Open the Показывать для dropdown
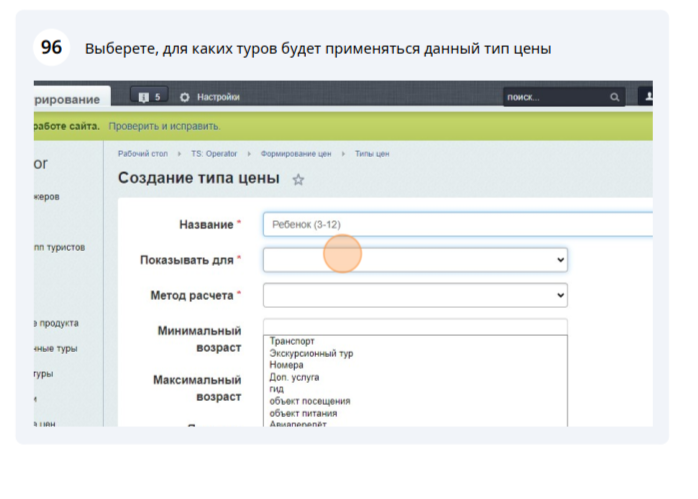Screen dimensions: 698x499 click(415, 260)
